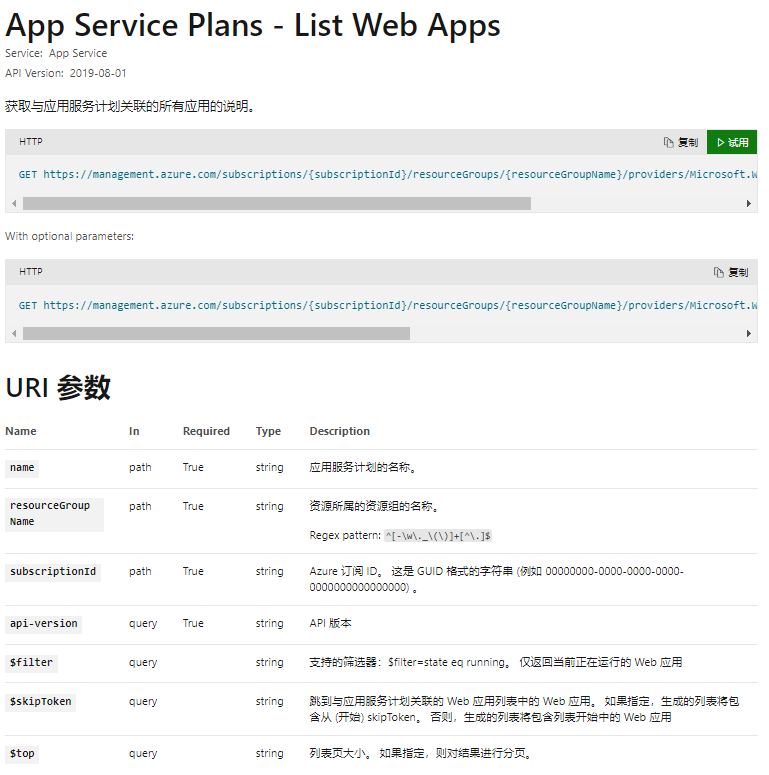This screenshot has height=775, width=769.
Task: Click the regex pattern code snippet
Action: point(438,536)
